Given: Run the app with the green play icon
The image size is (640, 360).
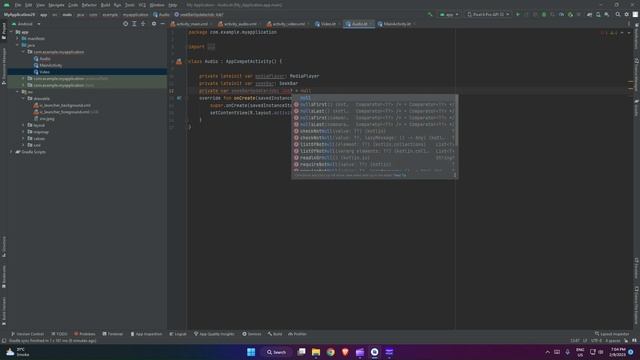Looking at the screenshot, I should click(x=518, y=14).
